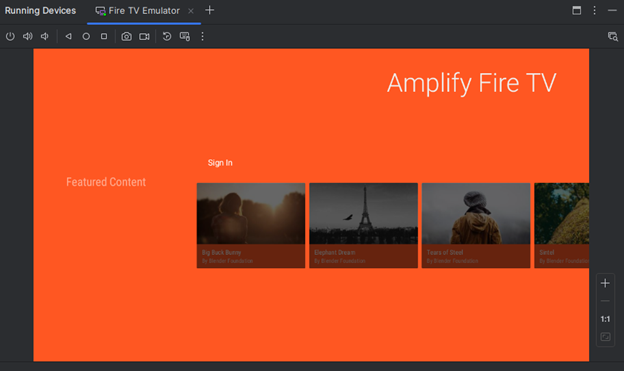Click the Elephant Dream title text

335,252
